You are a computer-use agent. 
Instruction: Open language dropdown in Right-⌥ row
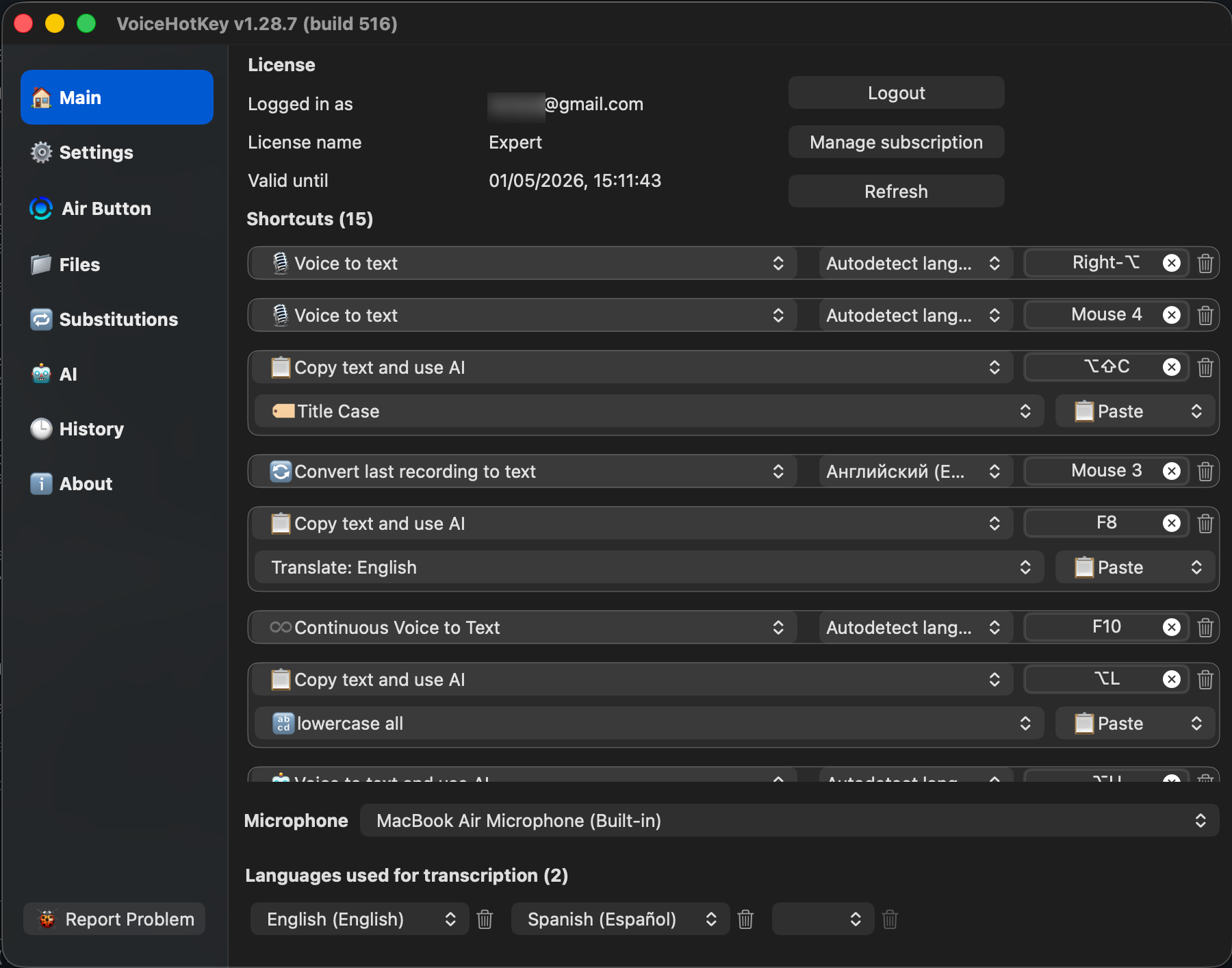tap(916, 264)
